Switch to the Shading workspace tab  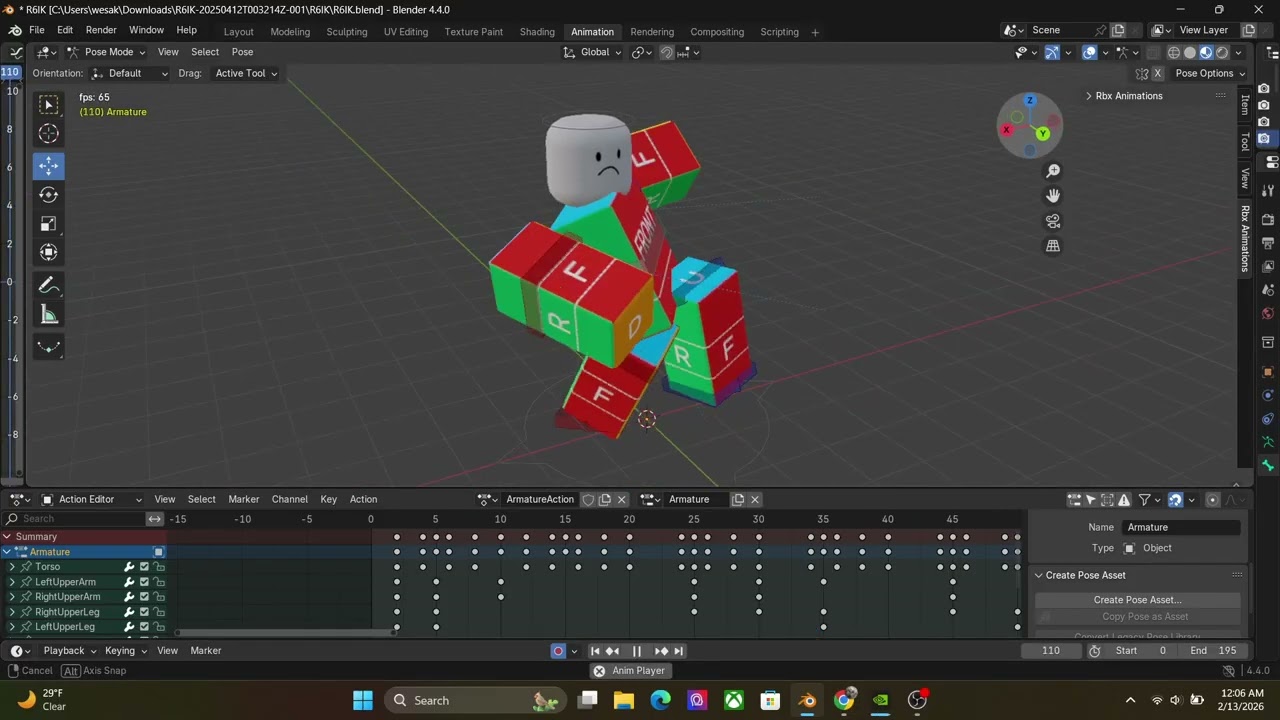(x=537, y=32)
